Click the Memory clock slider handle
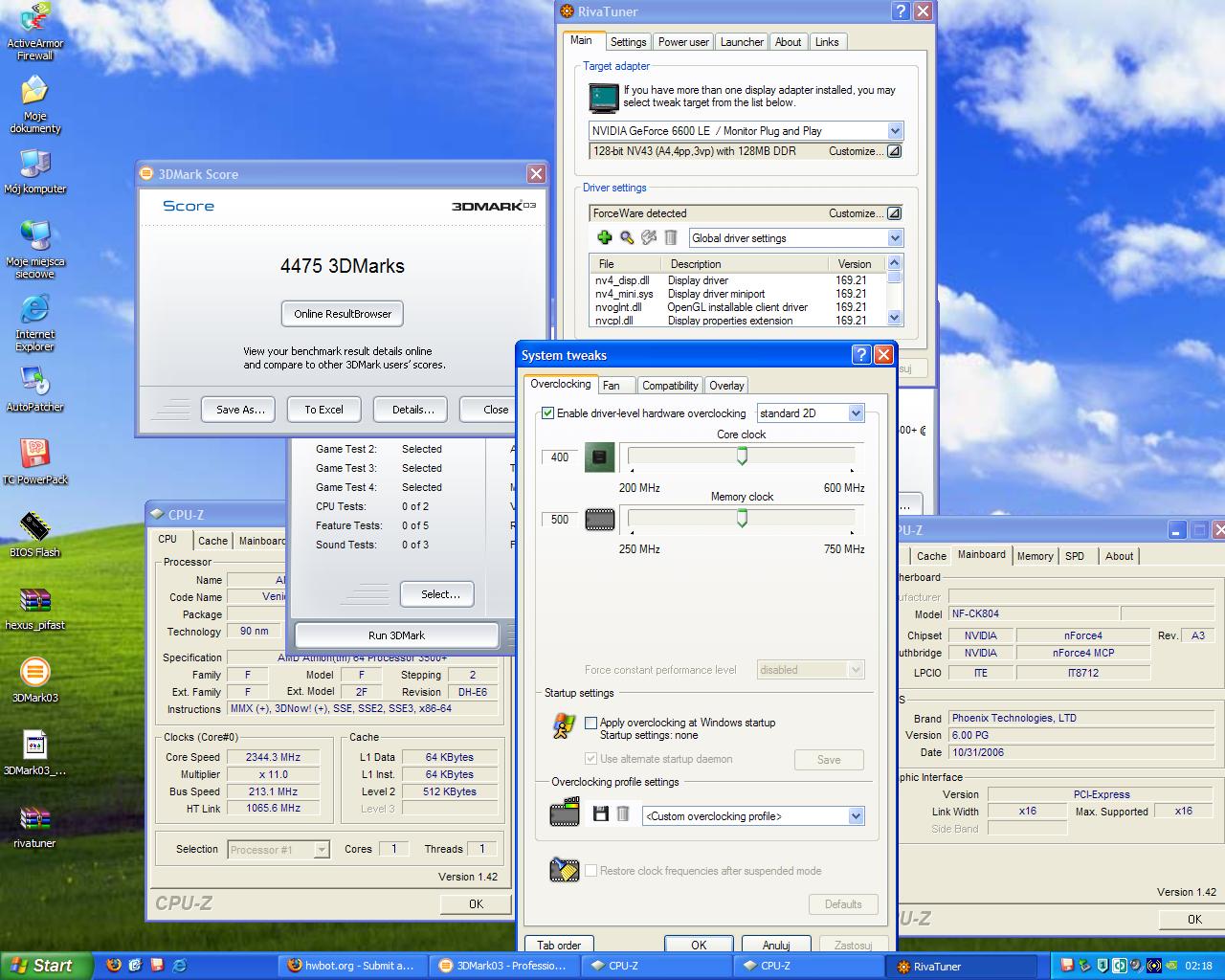Screen dimensions: 1225x980 (742, 518)
